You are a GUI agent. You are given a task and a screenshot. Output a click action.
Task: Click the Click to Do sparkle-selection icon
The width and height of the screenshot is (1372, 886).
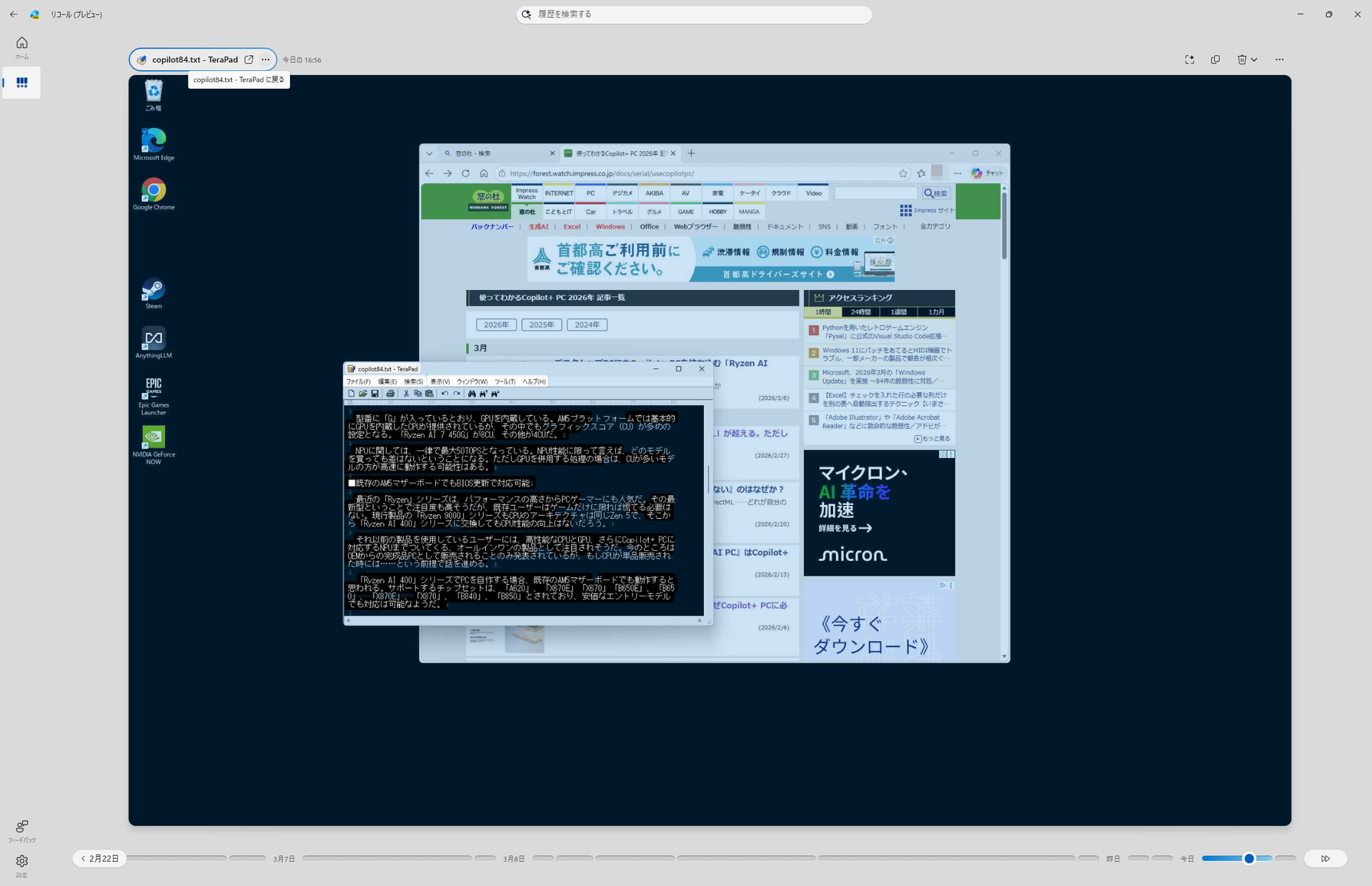[x=1189, y=60]
